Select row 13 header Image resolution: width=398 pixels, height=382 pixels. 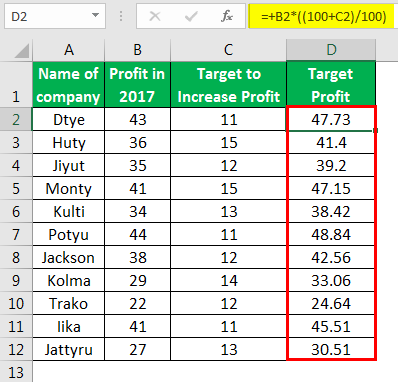pos(16,372)
